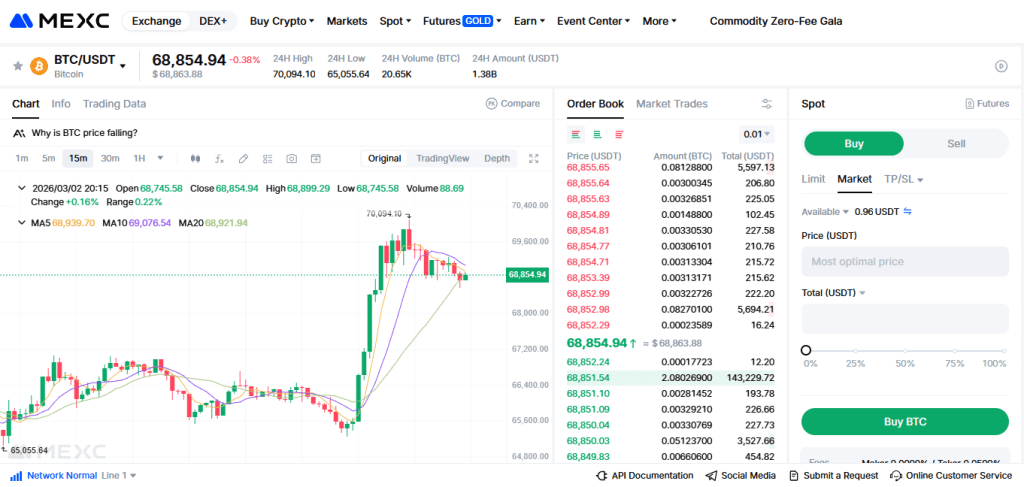Viewport: 1024px width, 487px height.
Task: Select the Limit order tab
Action: (x=813, y=179)
